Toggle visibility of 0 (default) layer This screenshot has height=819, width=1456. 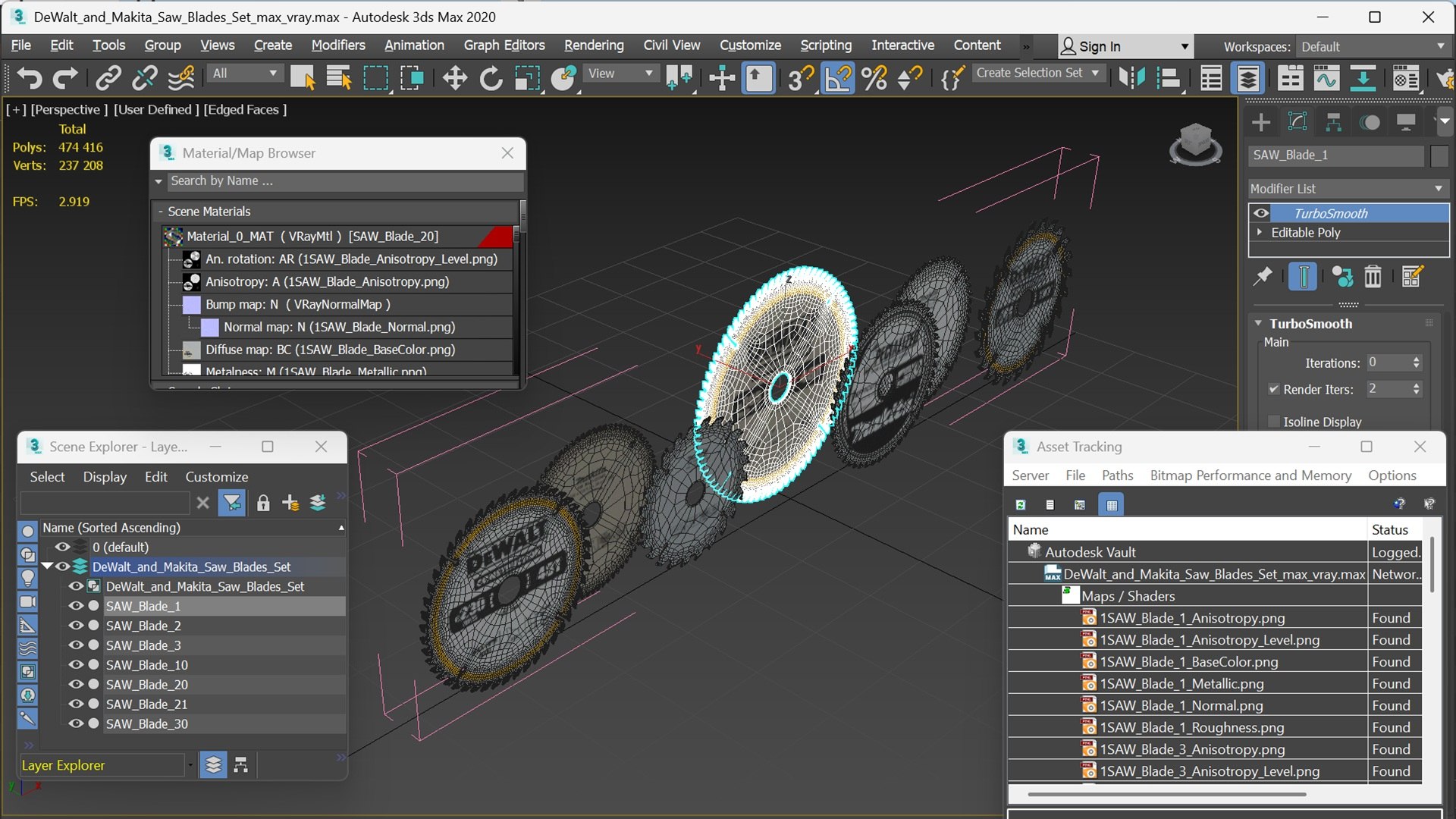62,547
